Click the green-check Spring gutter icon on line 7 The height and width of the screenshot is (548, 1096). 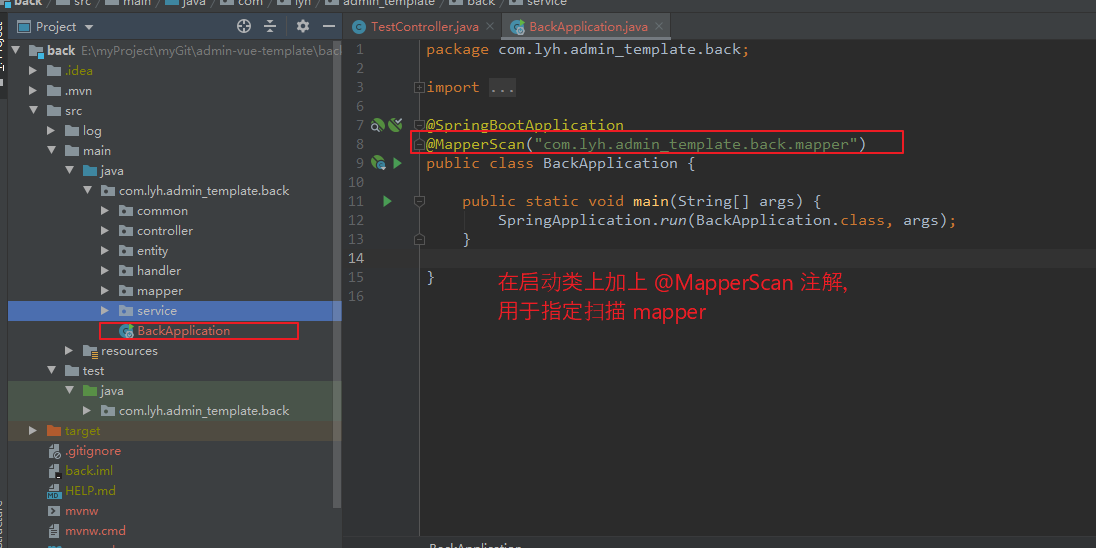[396, 125]
